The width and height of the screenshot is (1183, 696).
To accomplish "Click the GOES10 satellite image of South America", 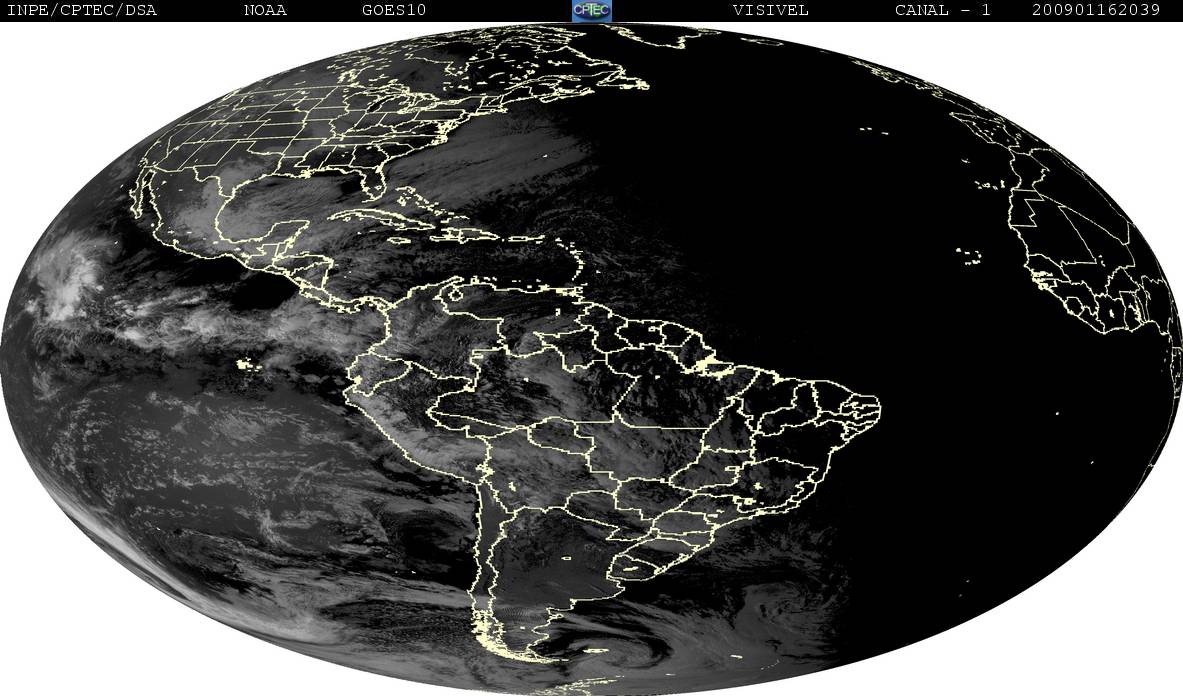I will (592, 359).
